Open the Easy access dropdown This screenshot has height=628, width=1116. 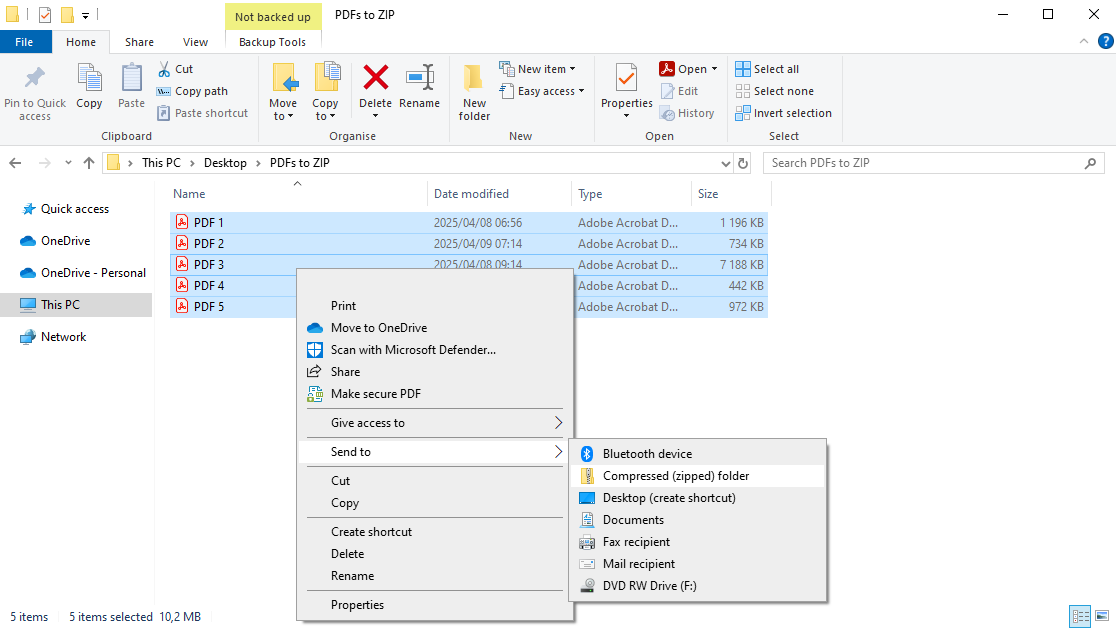543,90
